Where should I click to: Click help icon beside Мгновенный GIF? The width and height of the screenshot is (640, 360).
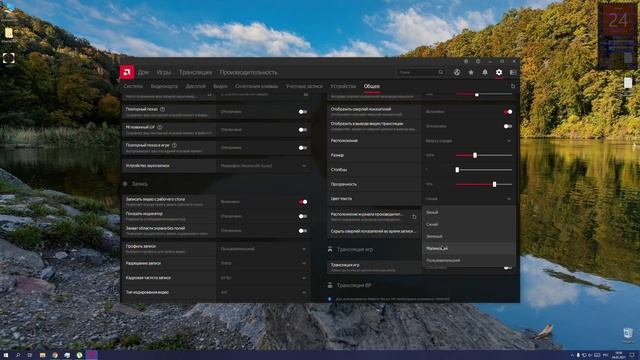[x=160, y=127]
